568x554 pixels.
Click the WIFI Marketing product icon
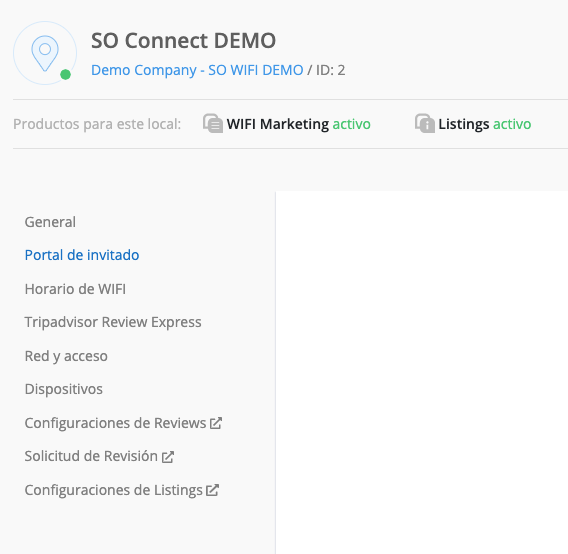point(213,124)
